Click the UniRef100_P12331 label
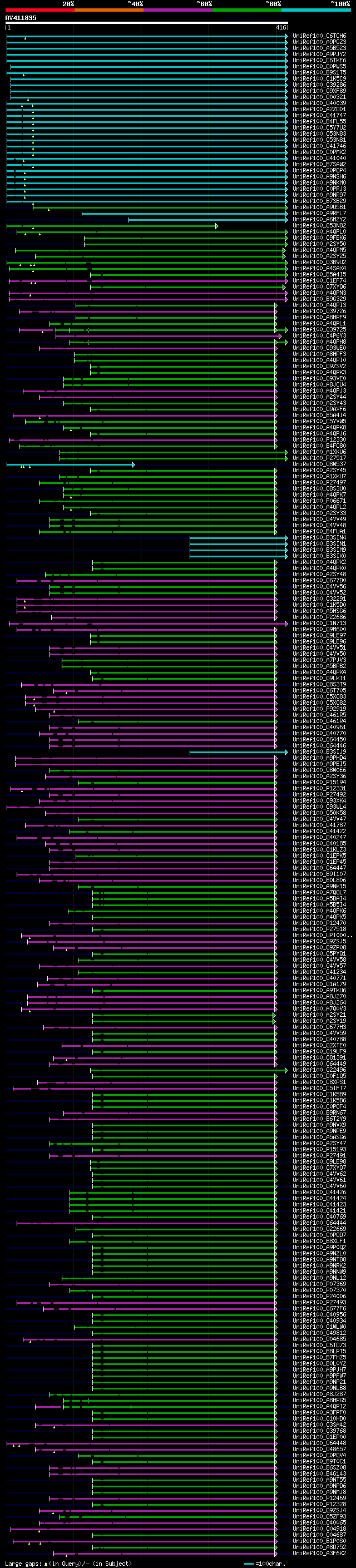Image resolution: width=356 pixels, height=1568 pixels. coord(319,789)
